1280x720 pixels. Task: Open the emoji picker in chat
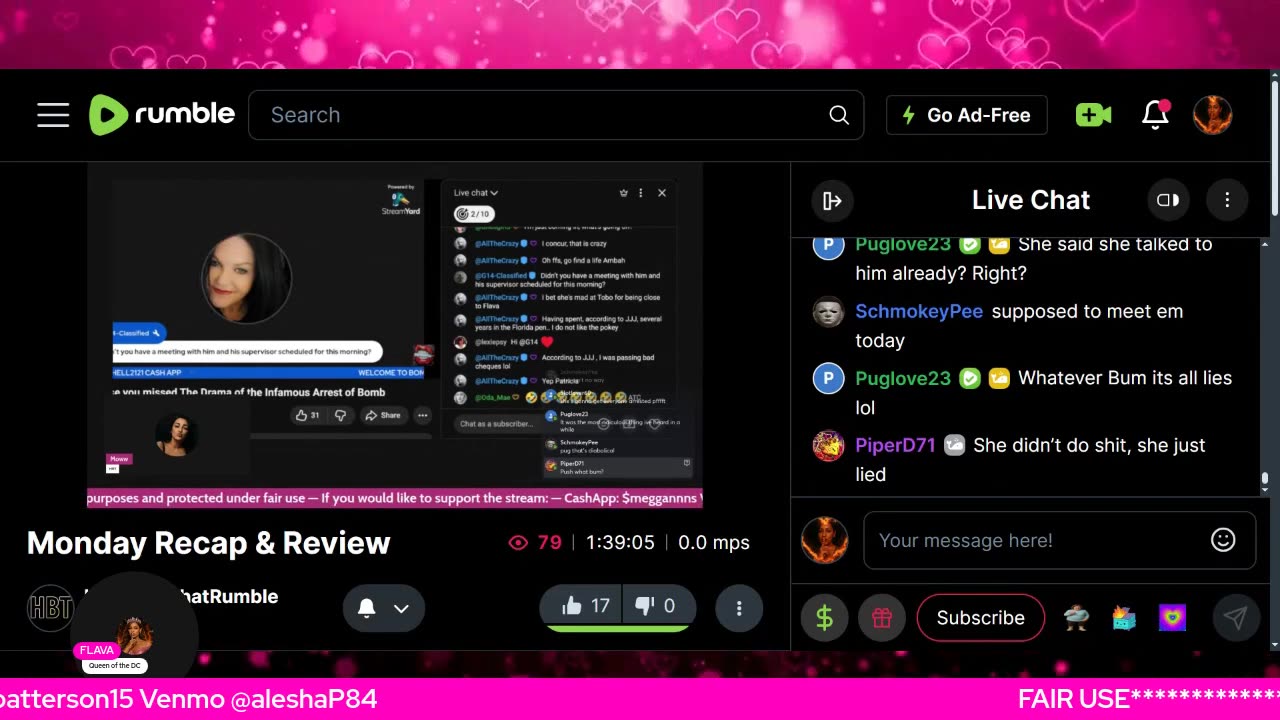pos(1223,540)
